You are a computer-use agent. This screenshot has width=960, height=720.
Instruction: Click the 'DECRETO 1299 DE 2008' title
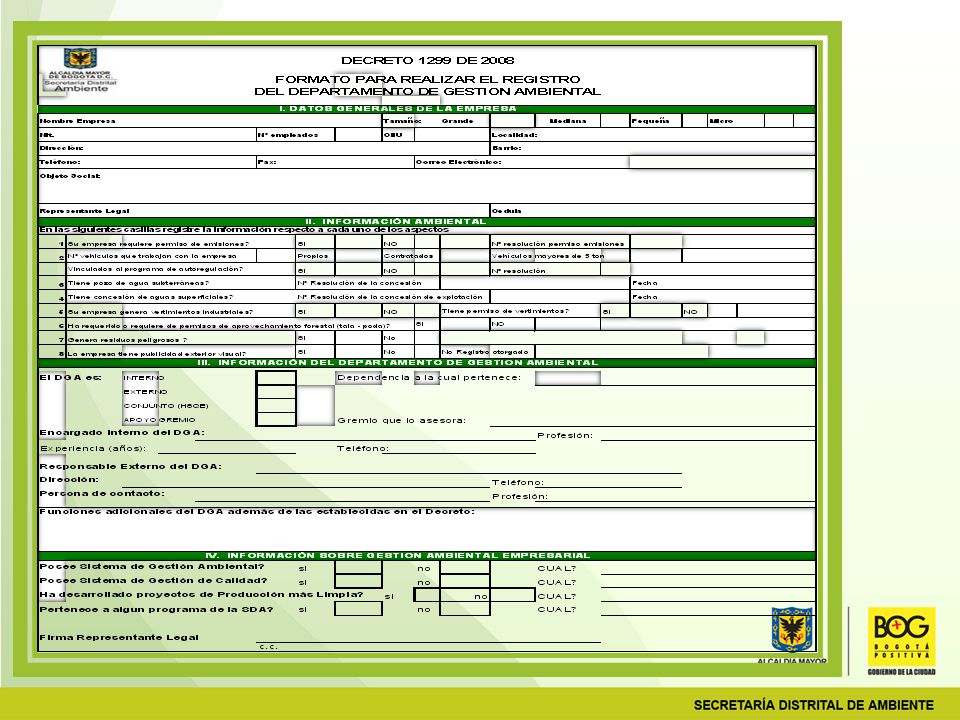427,60
